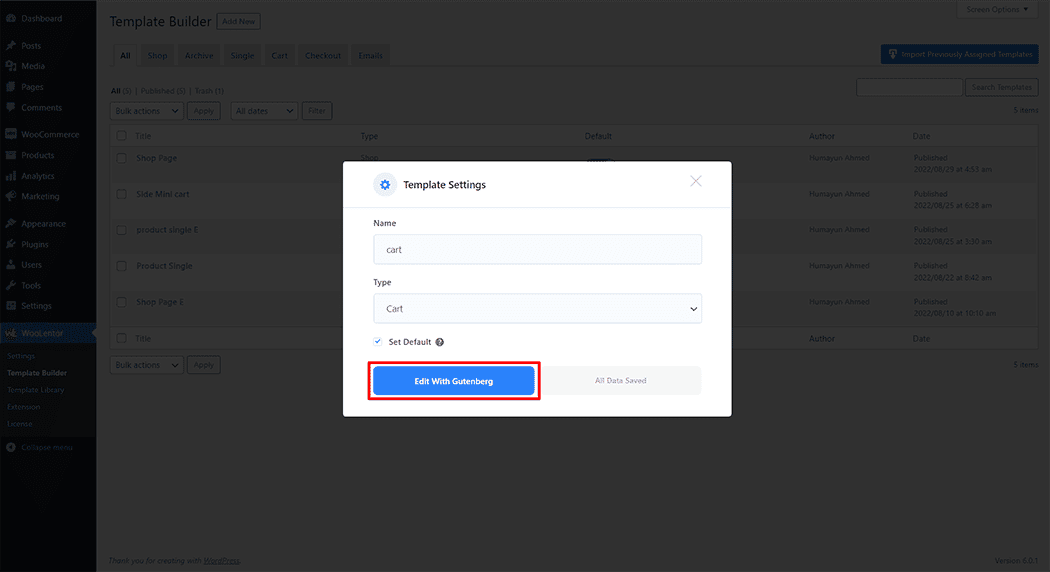Open Template Builder submenu item

pyautogui.click(x=37, y=373)
